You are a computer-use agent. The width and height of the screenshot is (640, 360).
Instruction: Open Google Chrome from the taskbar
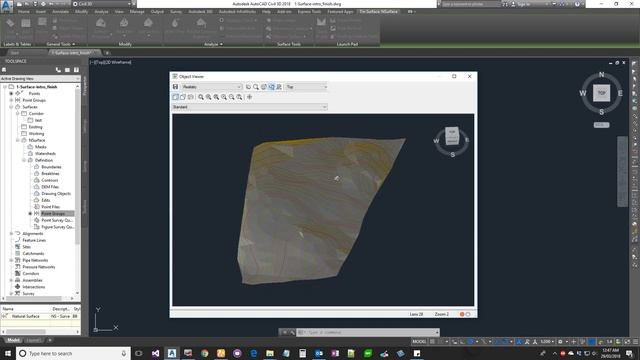coord(204,353)
